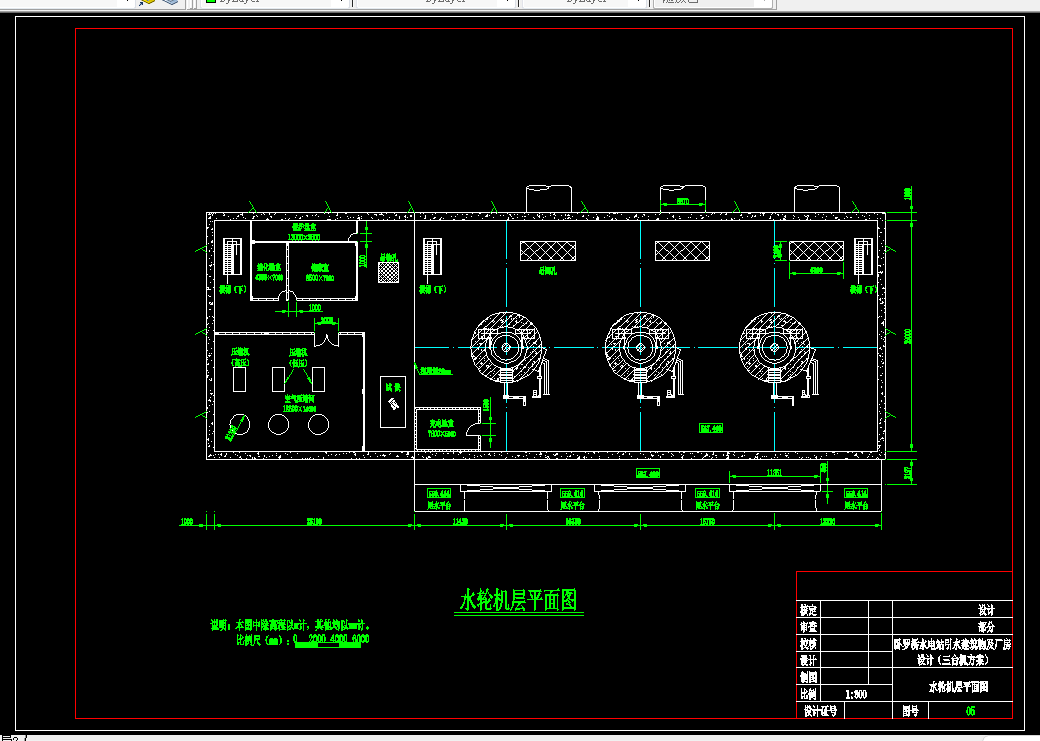The height and width of the screenshot is (741, 1040).
Task: Open the ByLayer color dropdown with green swatch
Action: point(275,2)
